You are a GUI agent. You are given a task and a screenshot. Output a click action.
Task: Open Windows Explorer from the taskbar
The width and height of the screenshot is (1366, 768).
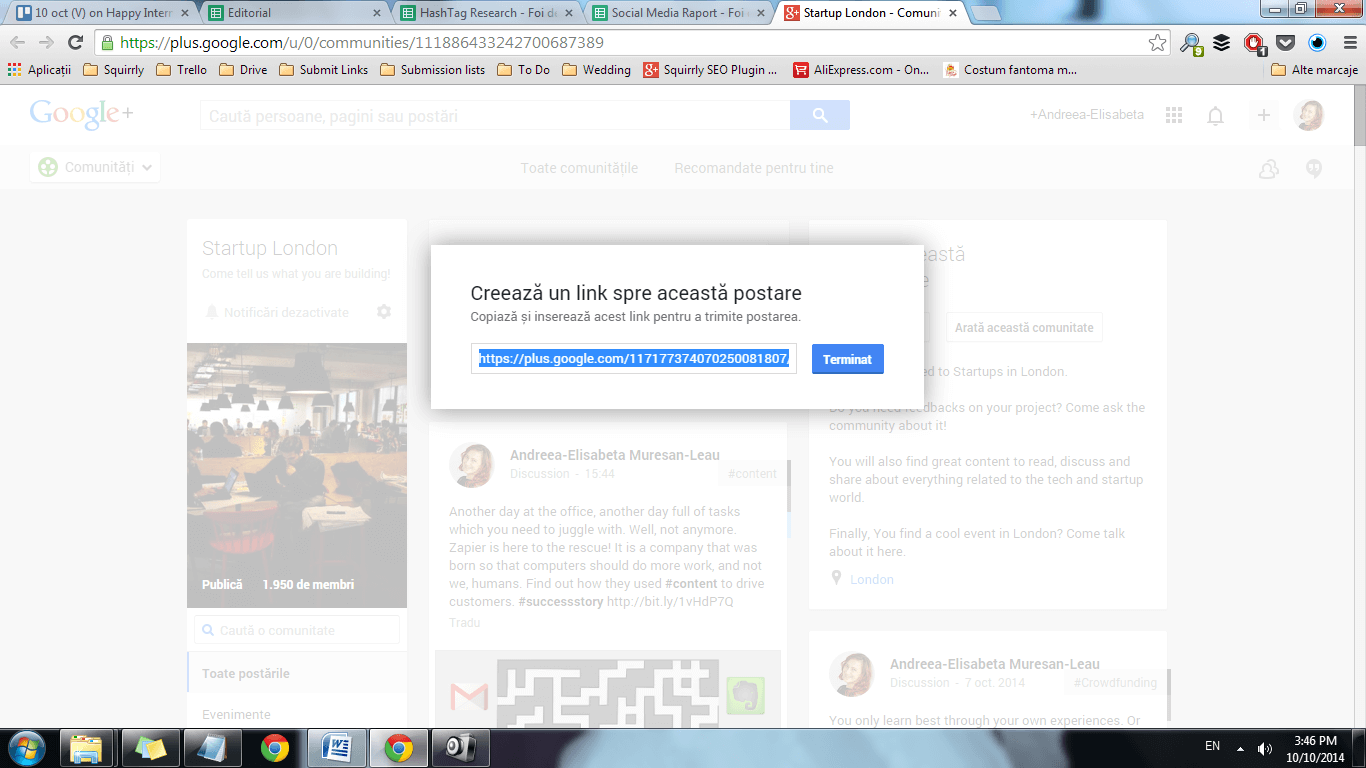(x=86, y=748)
